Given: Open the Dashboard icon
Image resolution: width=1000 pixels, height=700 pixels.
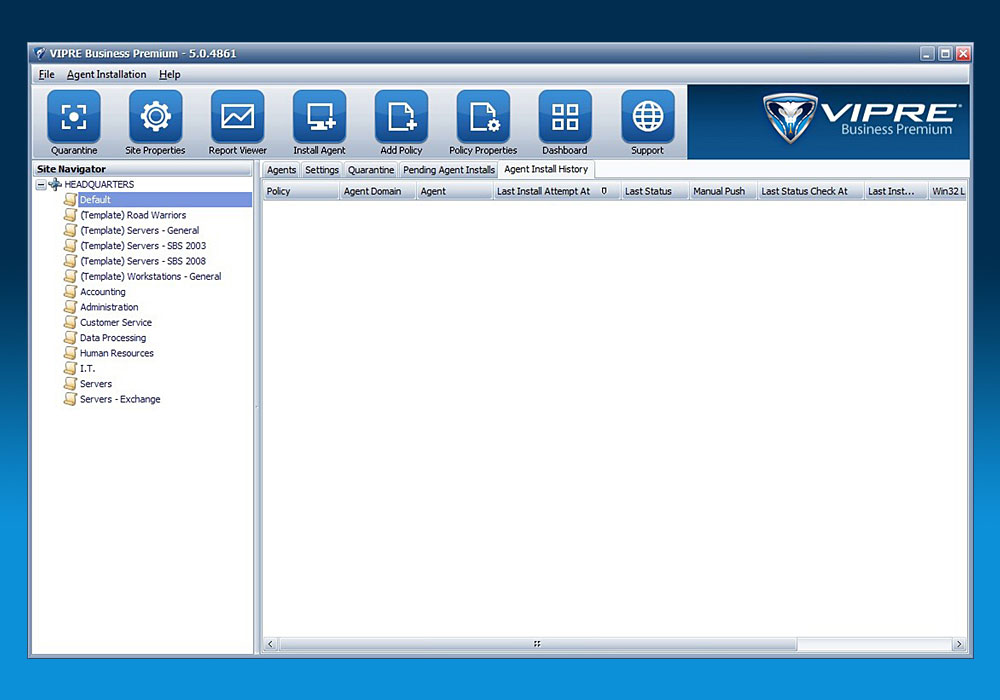Looking at the screenshot, I should point(565,117).
